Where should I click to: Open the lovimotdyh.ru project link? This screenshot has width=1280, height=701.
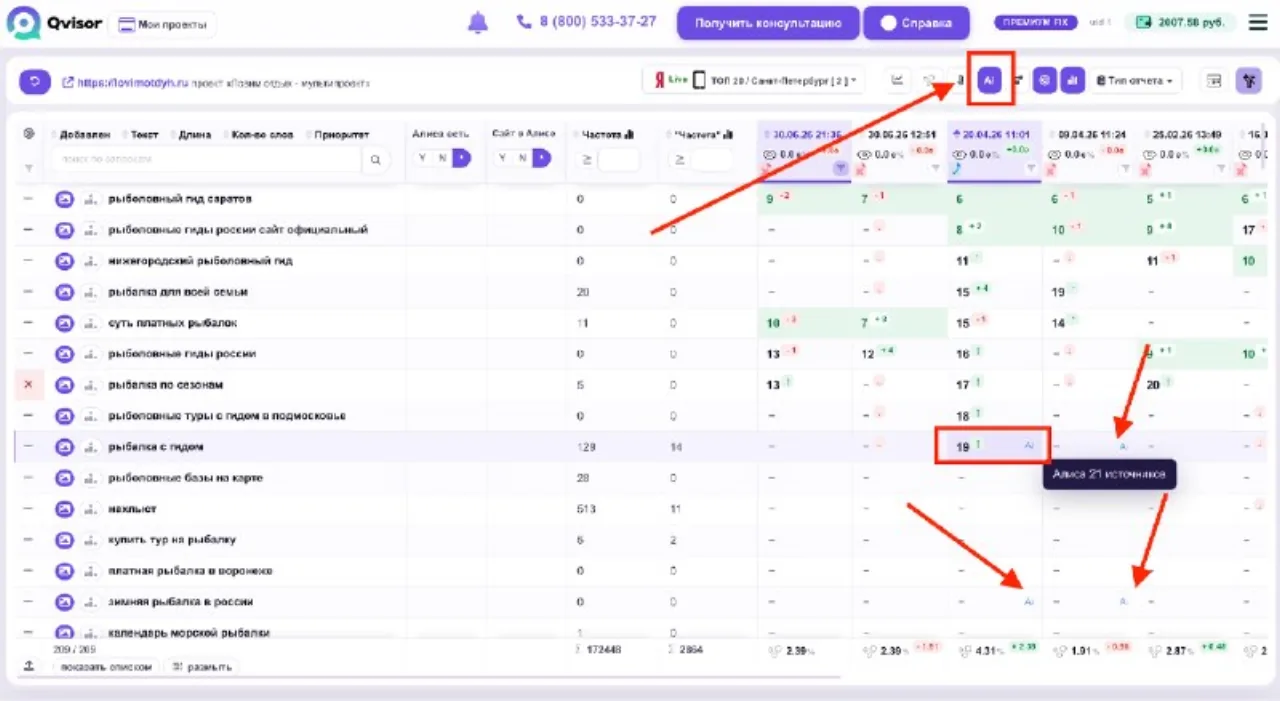click(126, 83)
